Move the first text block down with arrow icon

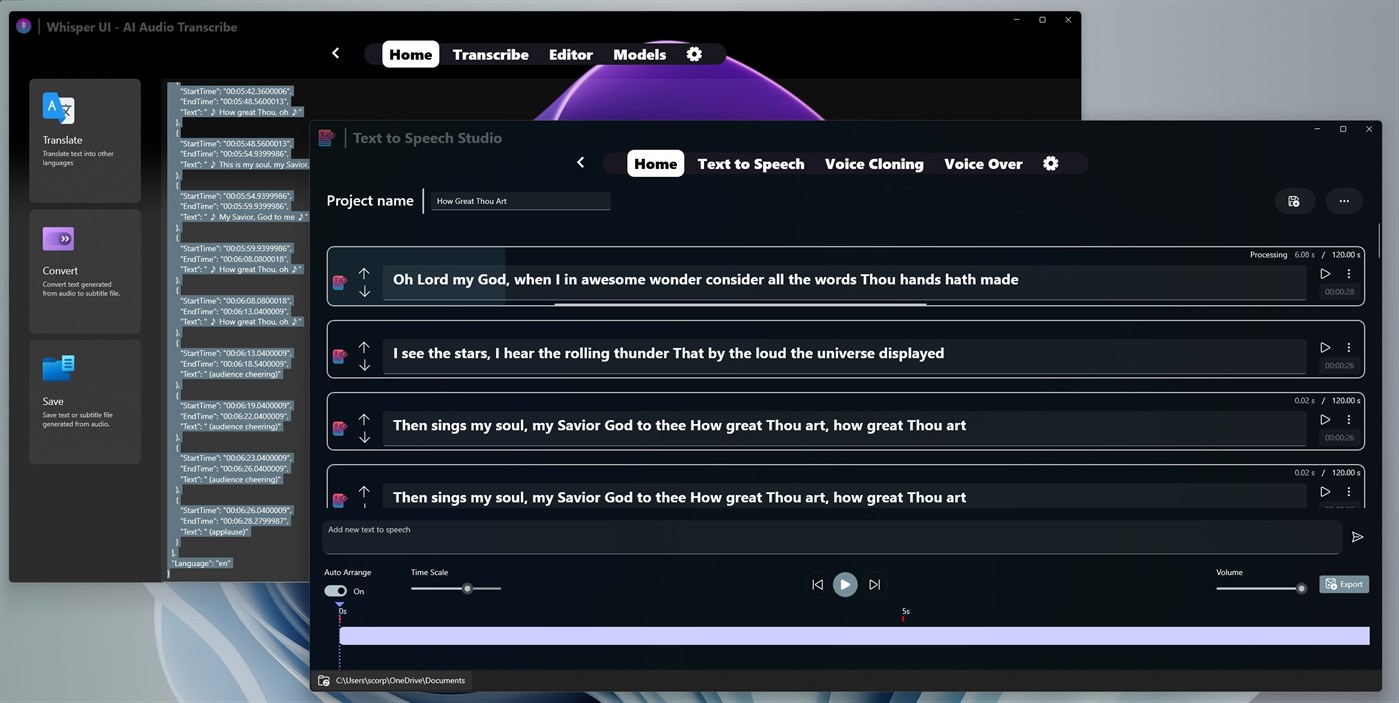[364, 290]
